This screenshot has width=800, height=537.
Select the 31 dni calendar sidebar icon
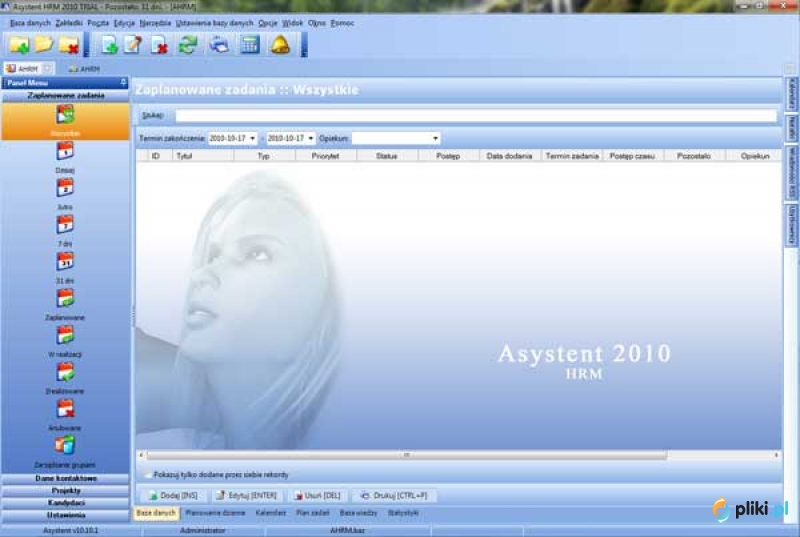pos(65,262)
